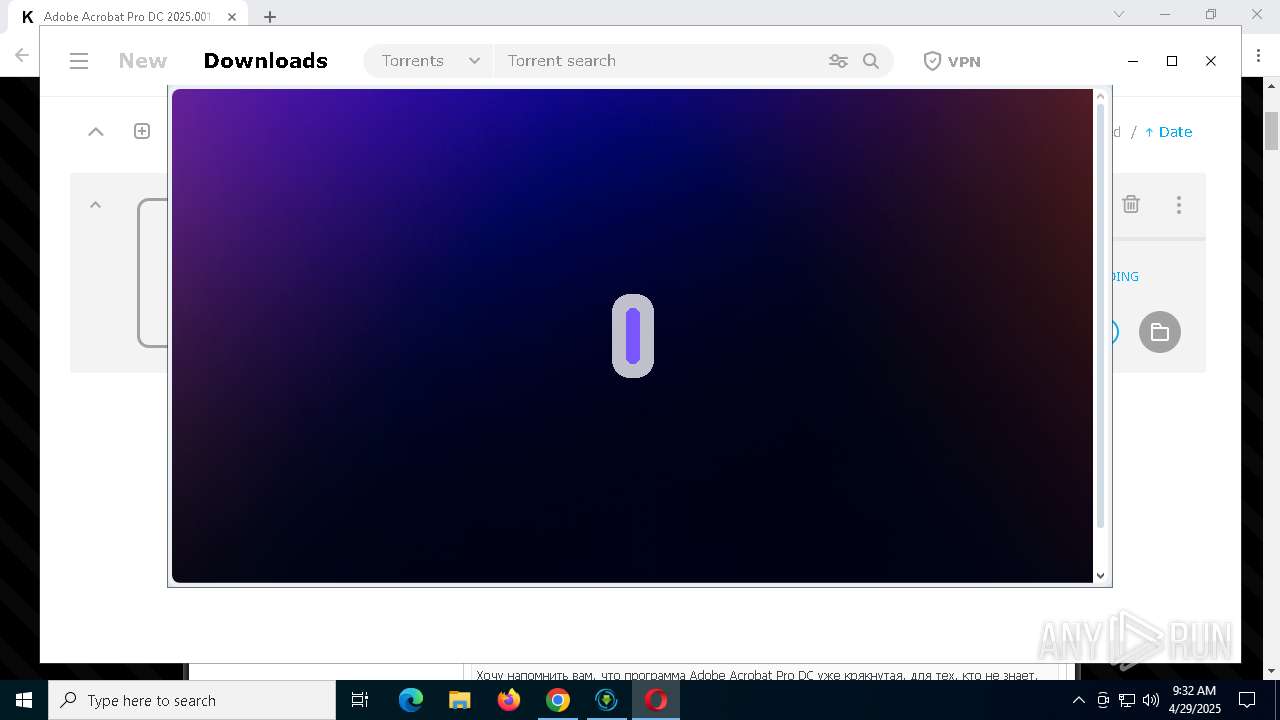Switch to the Downloads tab
Screen dimensions: 1280x720
(266, 61)
